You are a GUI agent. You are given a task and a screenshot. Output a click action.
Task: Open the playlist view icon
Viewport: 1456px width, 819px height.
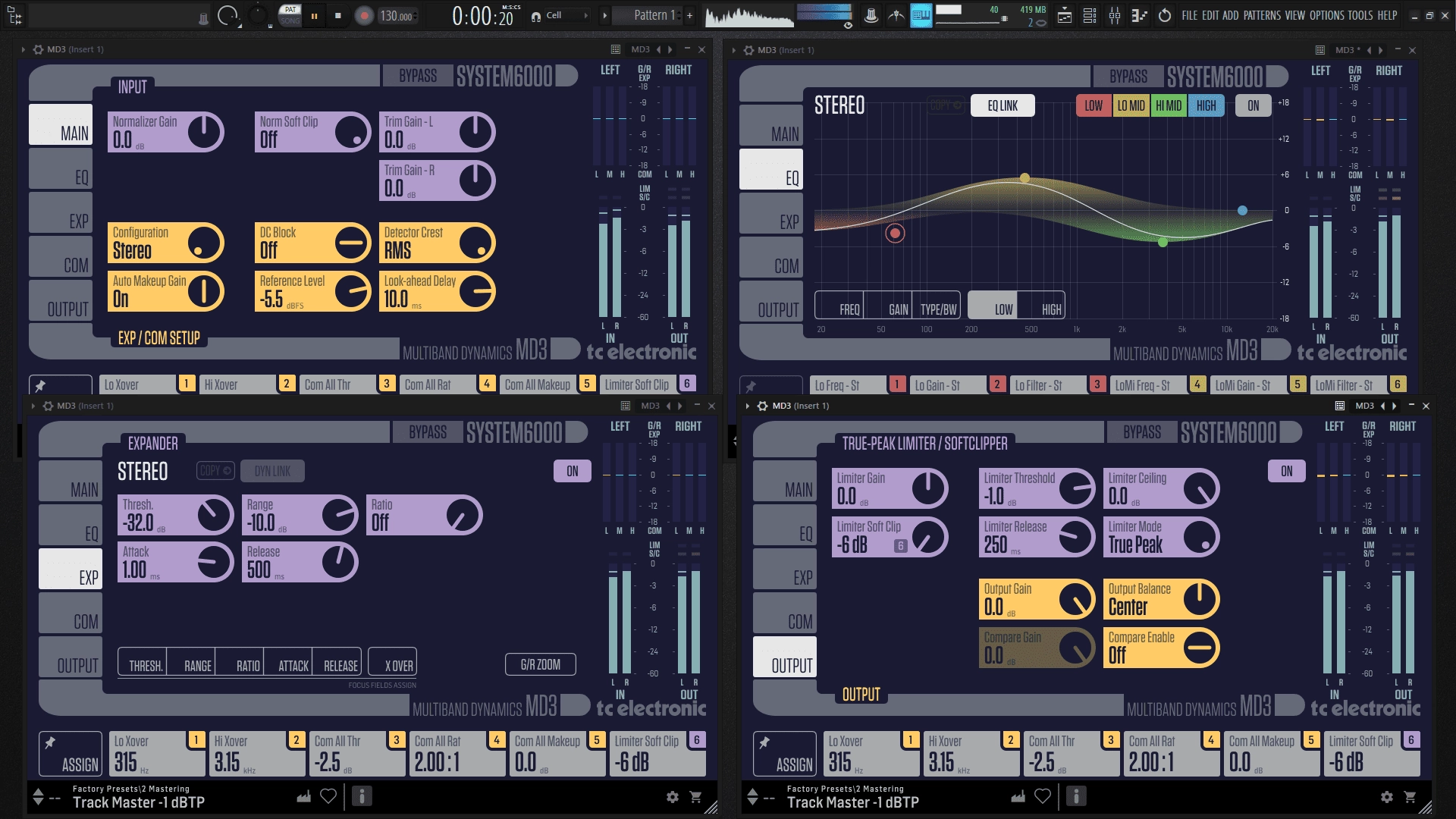click(1065, 15)
